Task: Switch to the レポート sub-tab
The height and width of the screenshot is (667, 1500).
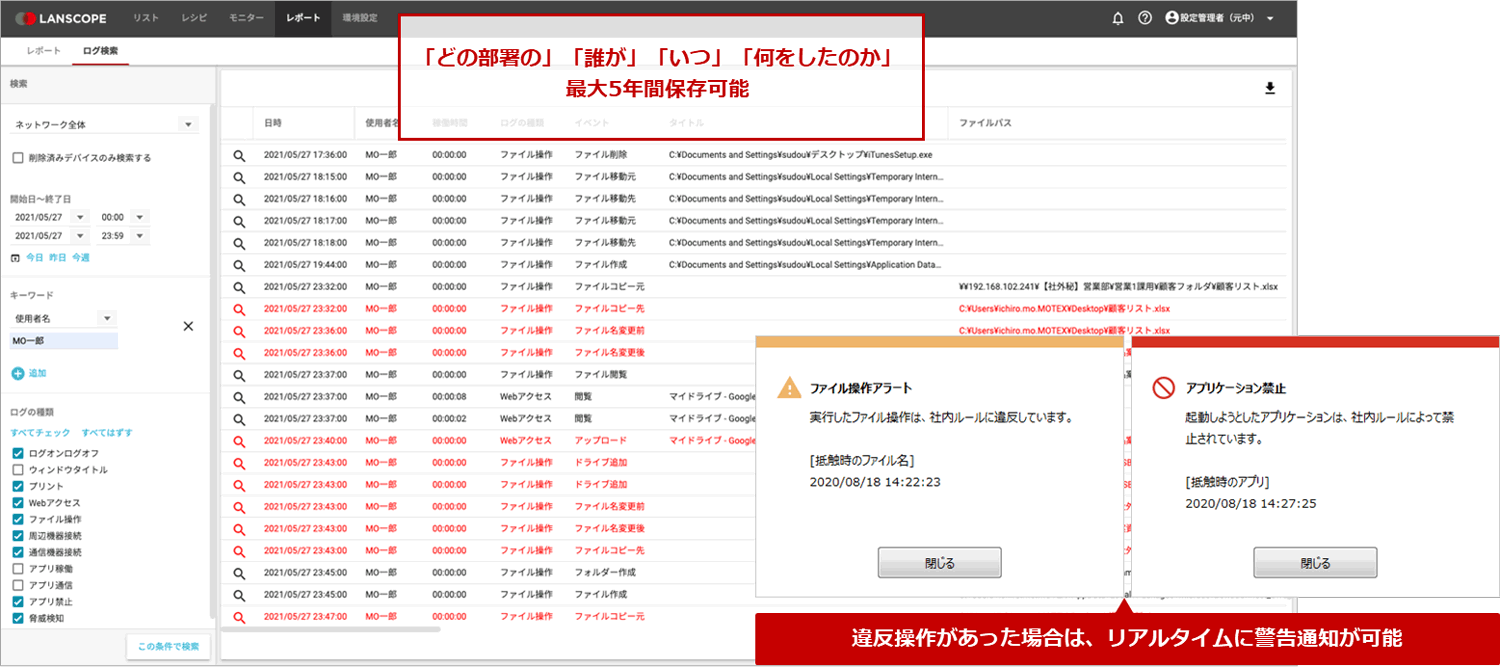Action: coord(44,50)
